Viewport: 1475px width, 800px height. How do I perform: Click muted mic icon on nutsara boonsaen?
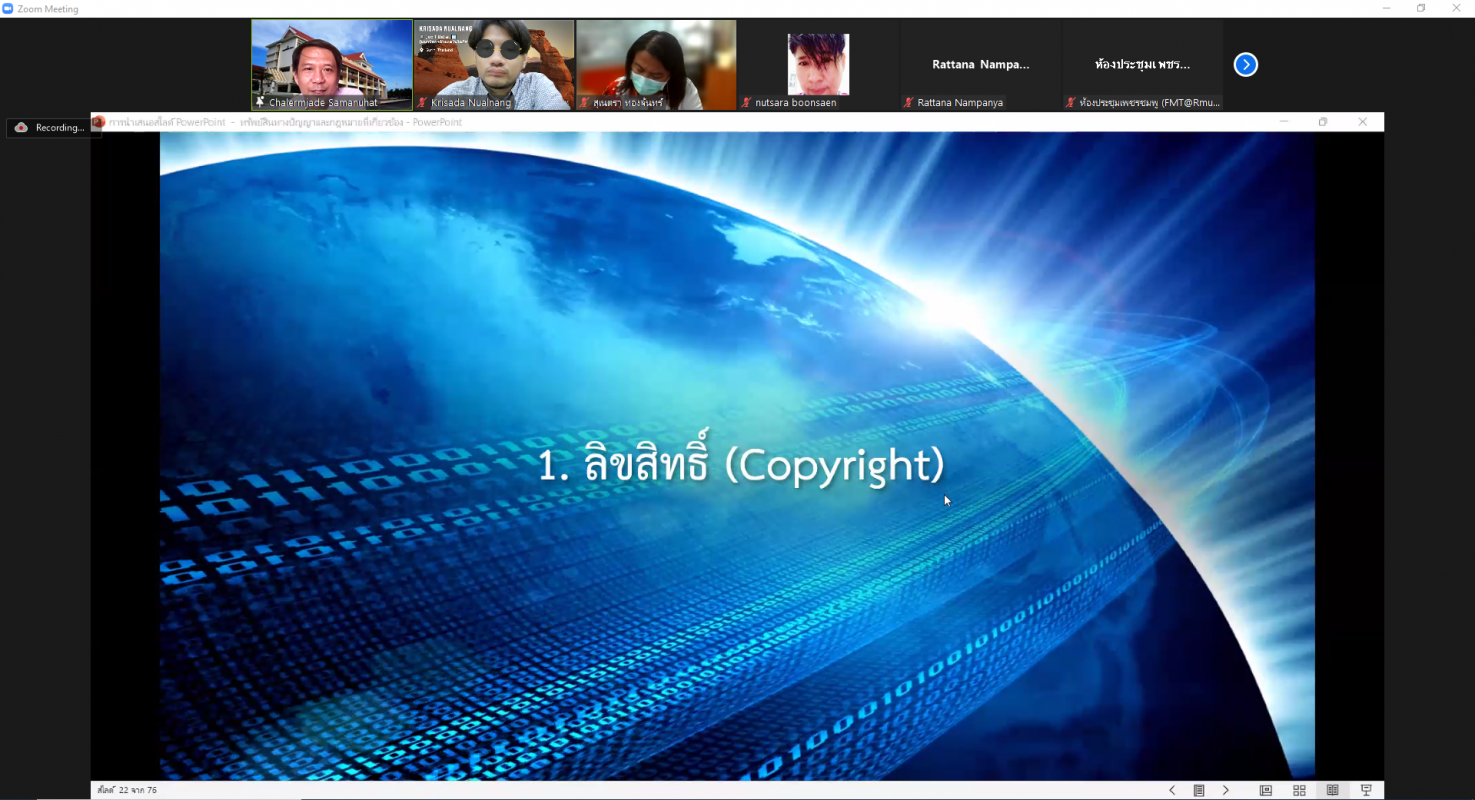click(746, 103)
